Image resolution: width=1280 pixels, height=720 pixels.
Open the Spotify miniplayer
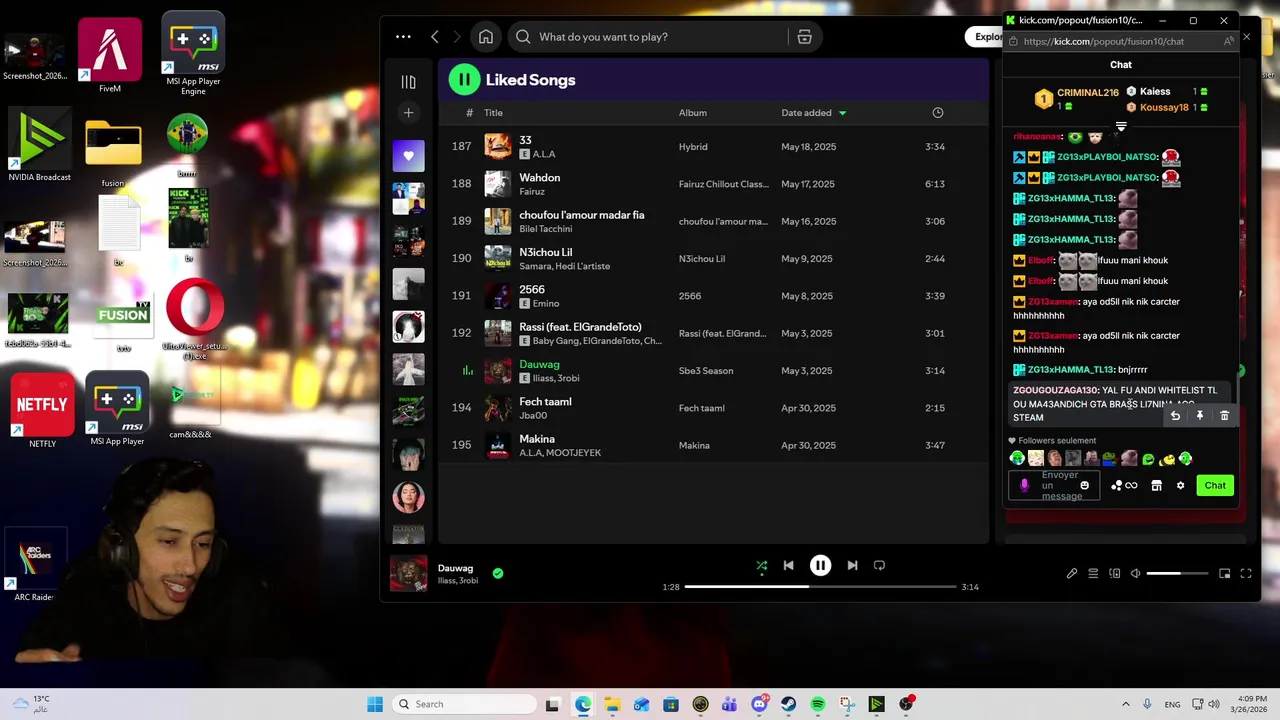pyautogui.click(x=1225, y=573)
